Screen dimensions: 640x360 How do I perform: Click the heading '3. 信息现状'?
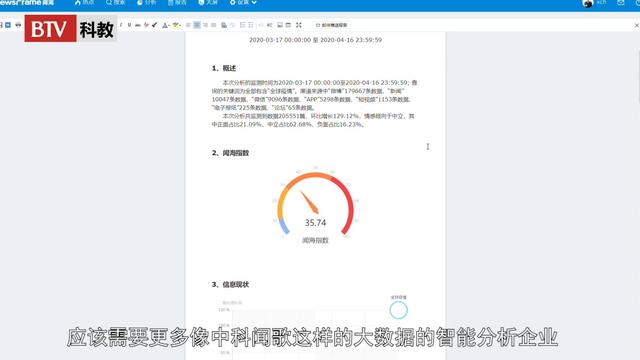coord(230,284)
